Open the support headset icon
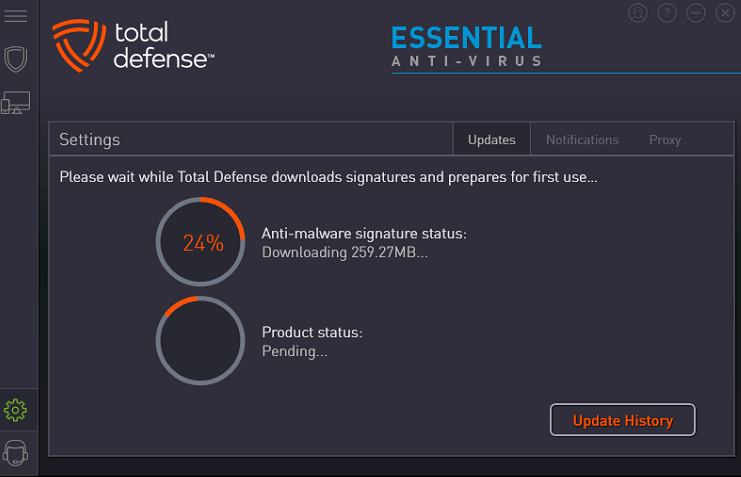This screenshot has height=477, width=741. [x=16, y=453]
